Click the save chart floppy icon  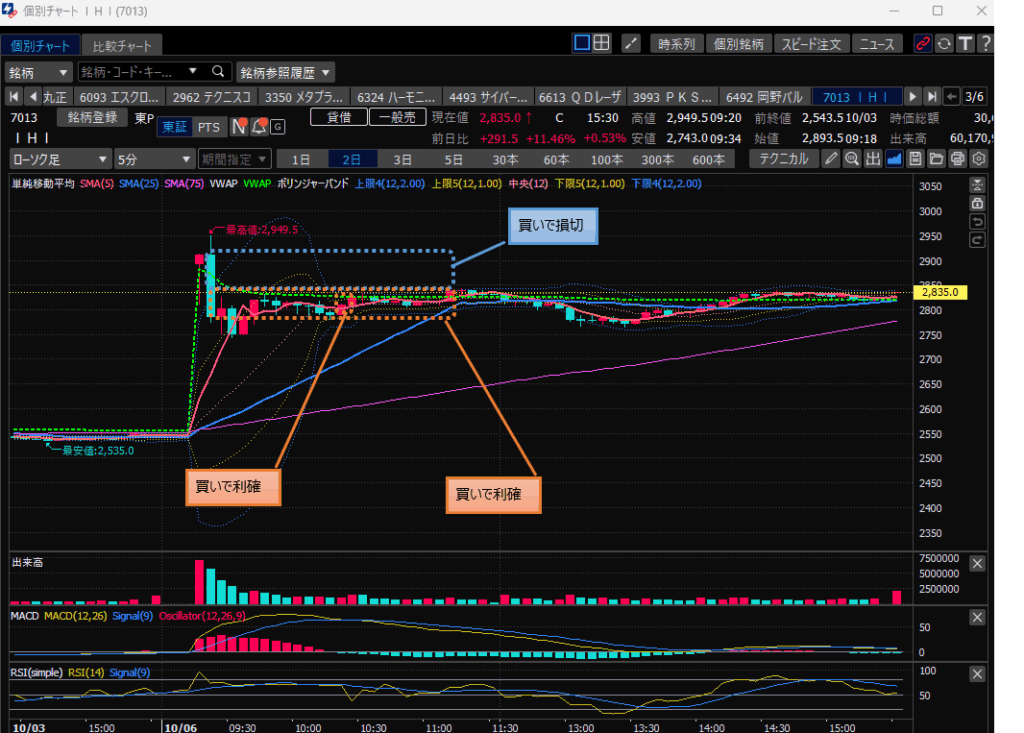[914, 159]
